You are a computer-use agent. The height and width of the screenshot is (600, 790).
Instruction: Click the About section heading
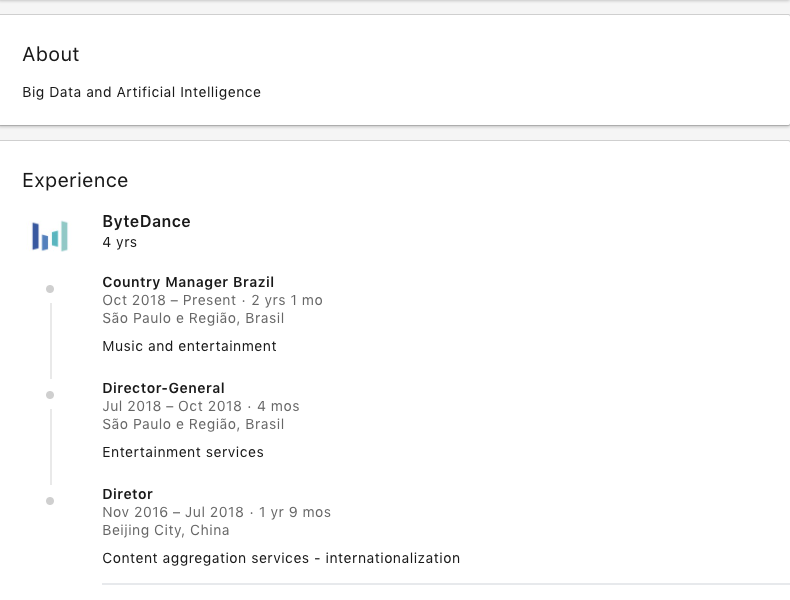tap(51, 55)
